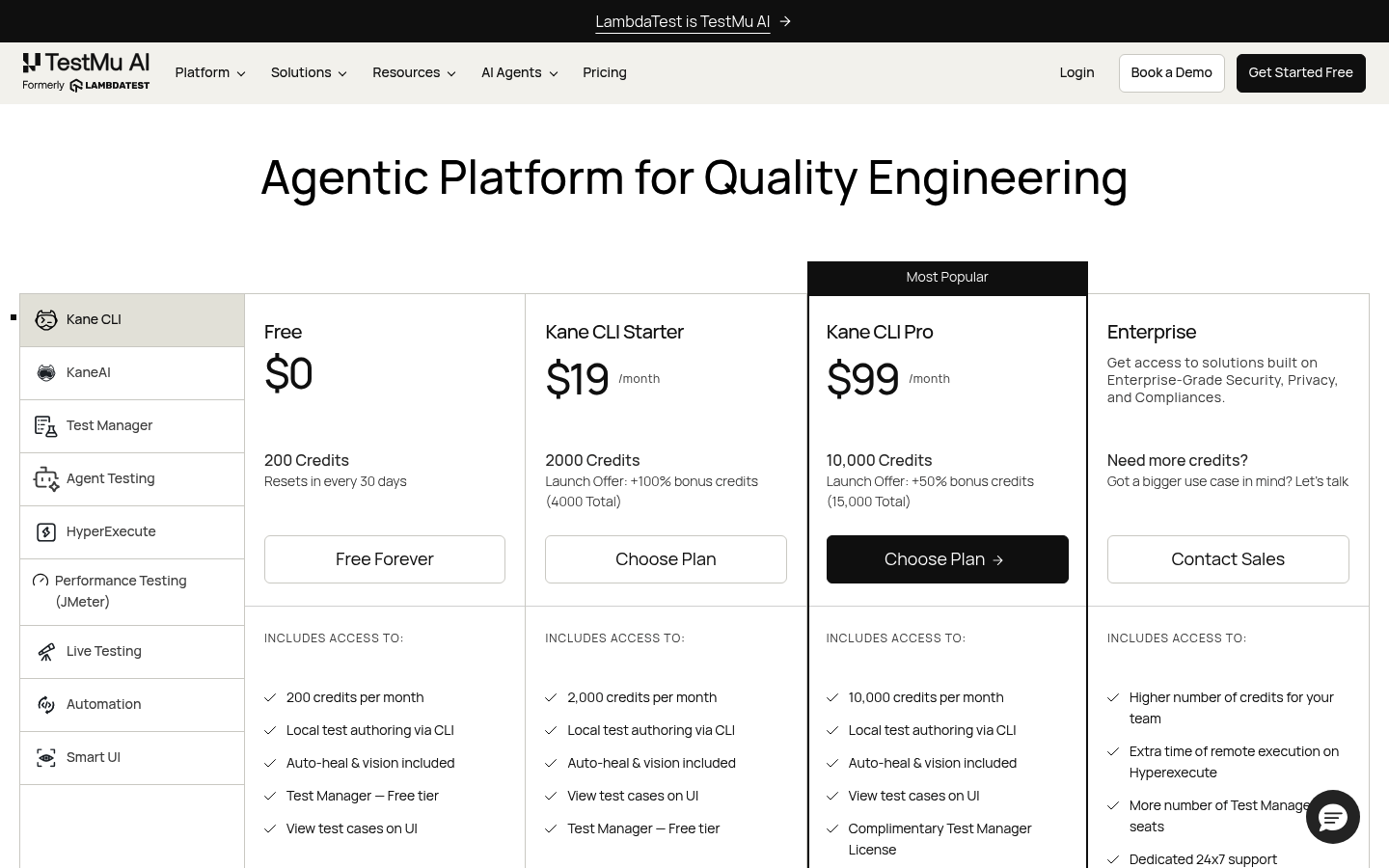Select the Performance Testing (JMeter) tab

click(132, 592)
